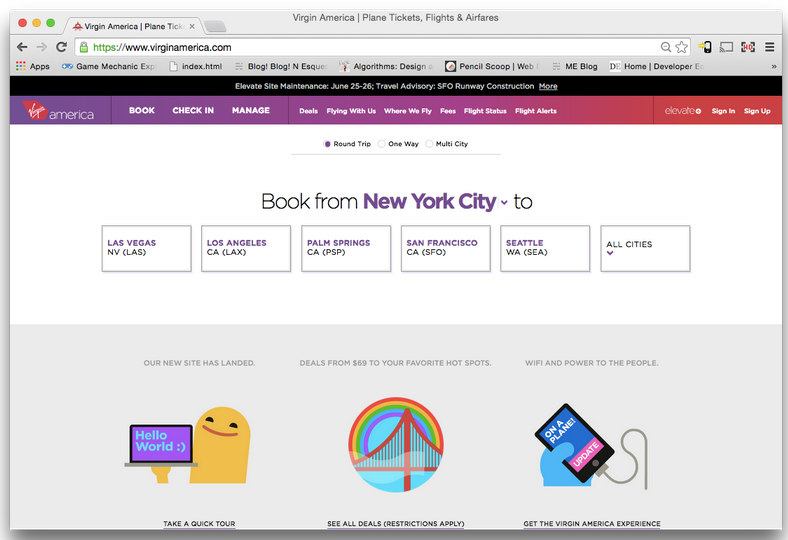Select the Multi City radio button

[429, 144]
